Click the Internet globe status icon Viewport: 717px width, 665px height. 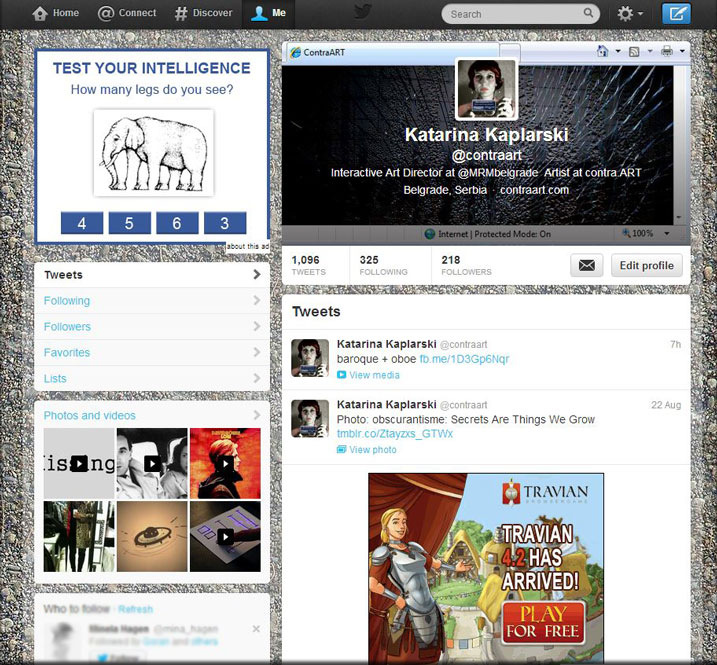(x=429, y=234)
